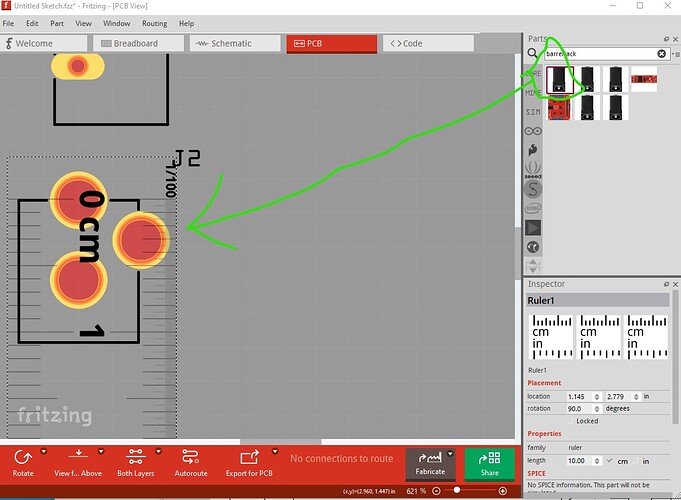Select the first barrel jack part thumbnail

click(559, 79)
